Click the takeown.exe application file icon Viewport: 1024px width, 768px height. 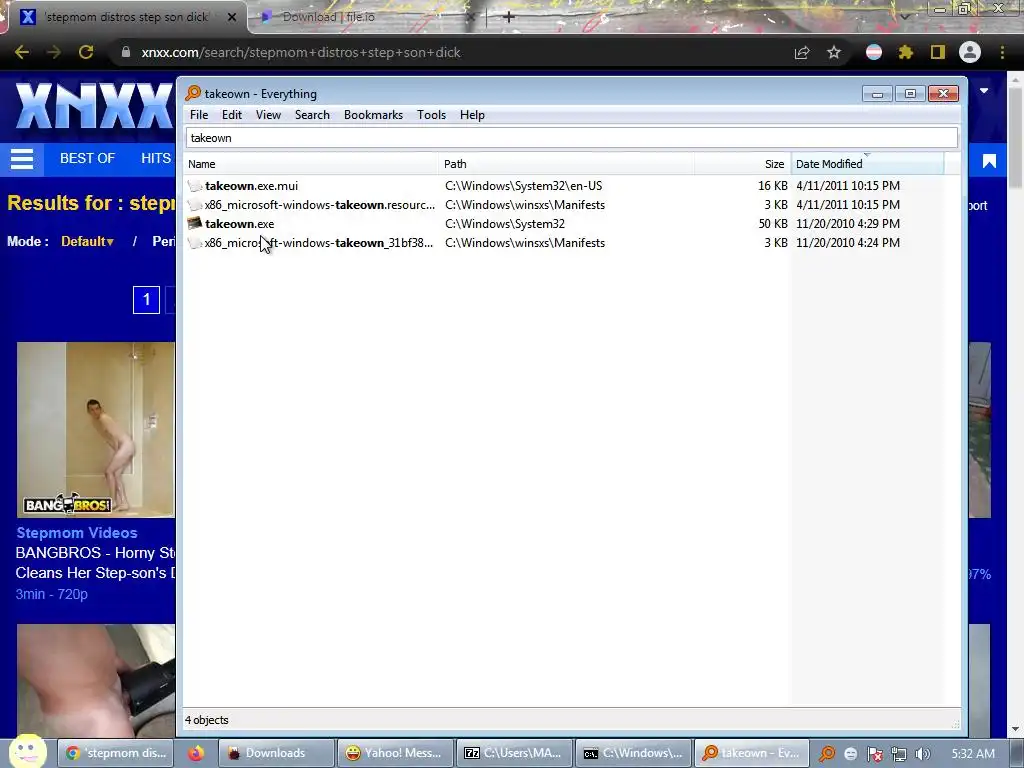pyautogui.click(x=195, y=223)
